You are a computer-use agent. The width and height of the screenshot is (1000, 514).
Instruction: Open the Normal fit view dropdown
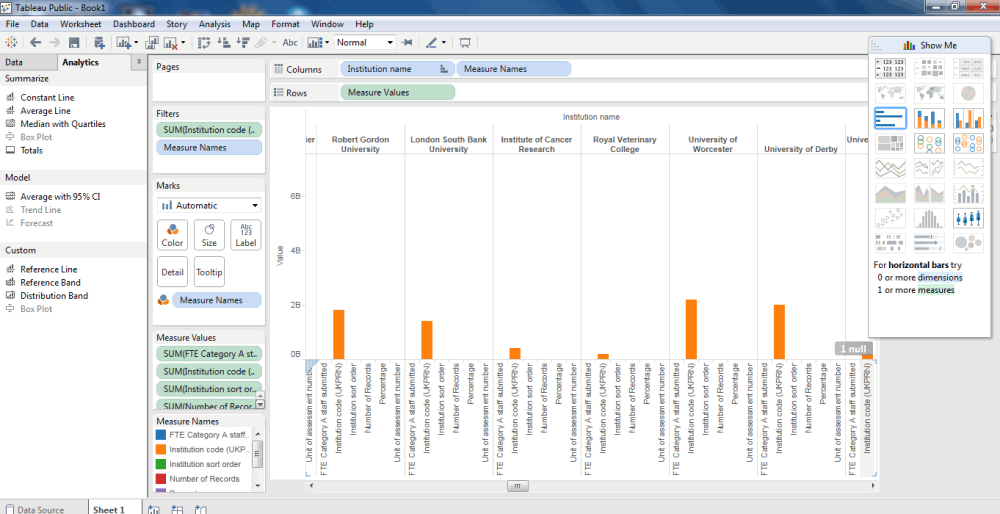[365, 43]
